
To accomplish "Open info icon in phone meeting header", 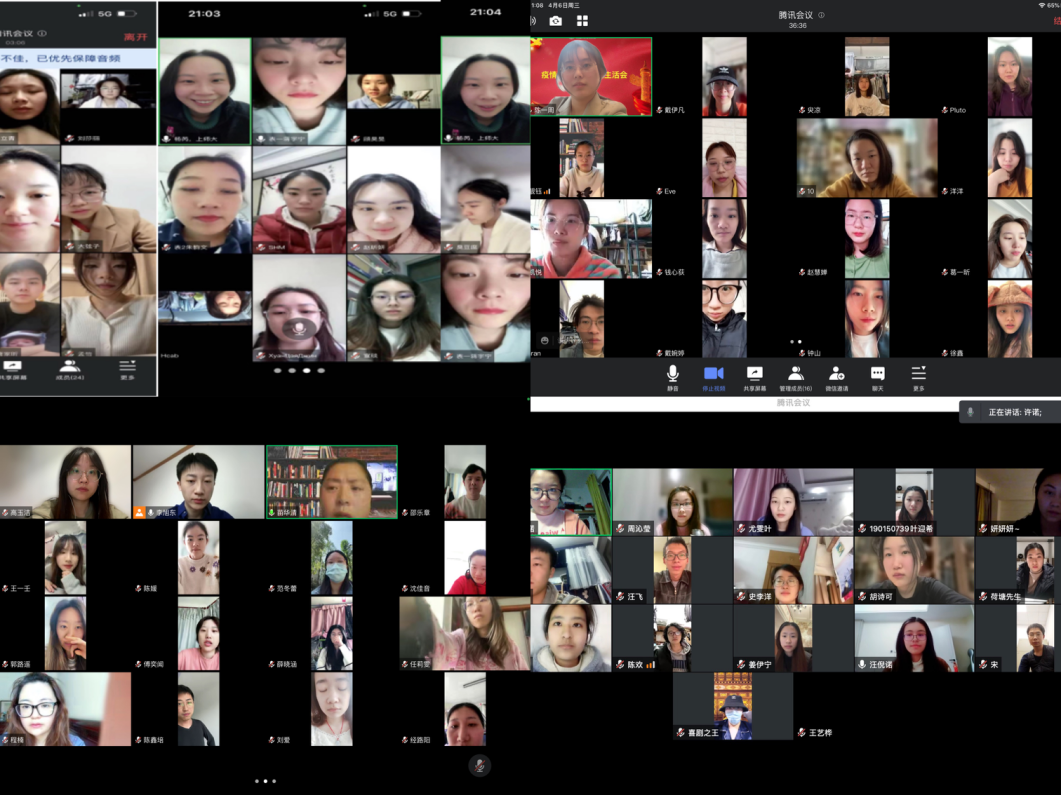I will 42,33.
